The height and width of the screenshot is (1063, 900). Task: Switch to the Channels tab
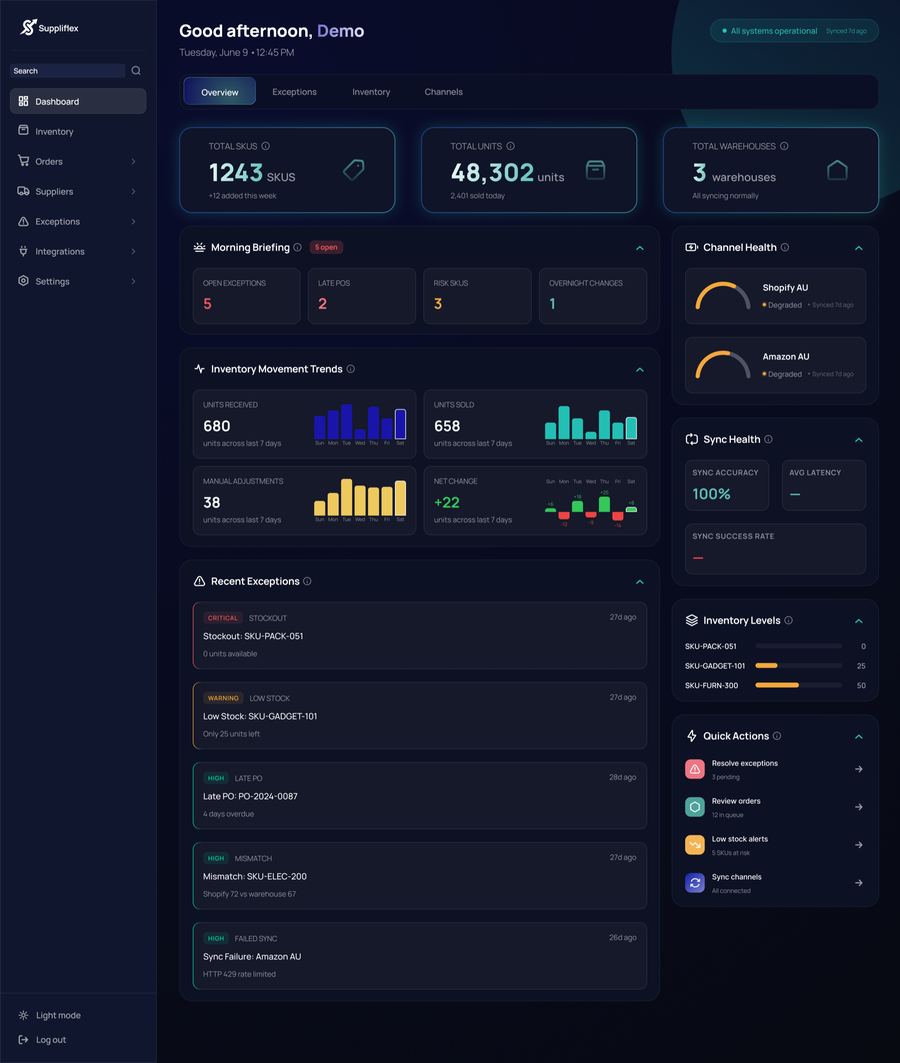[x=443, y=92]
